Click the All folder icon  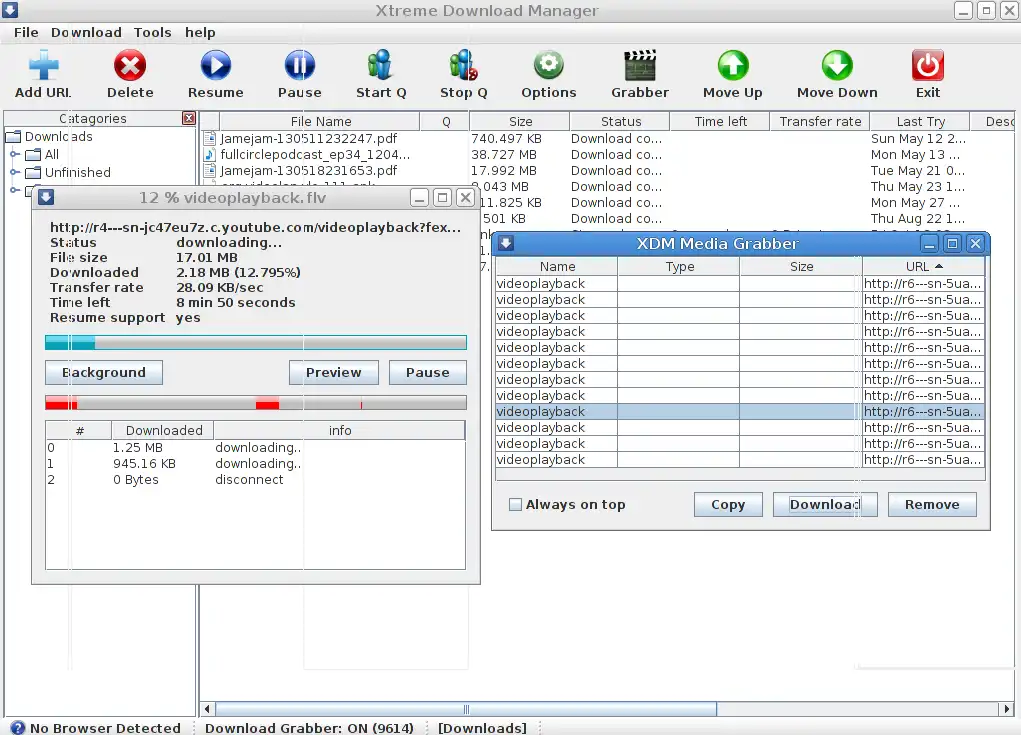coord(33,154)
